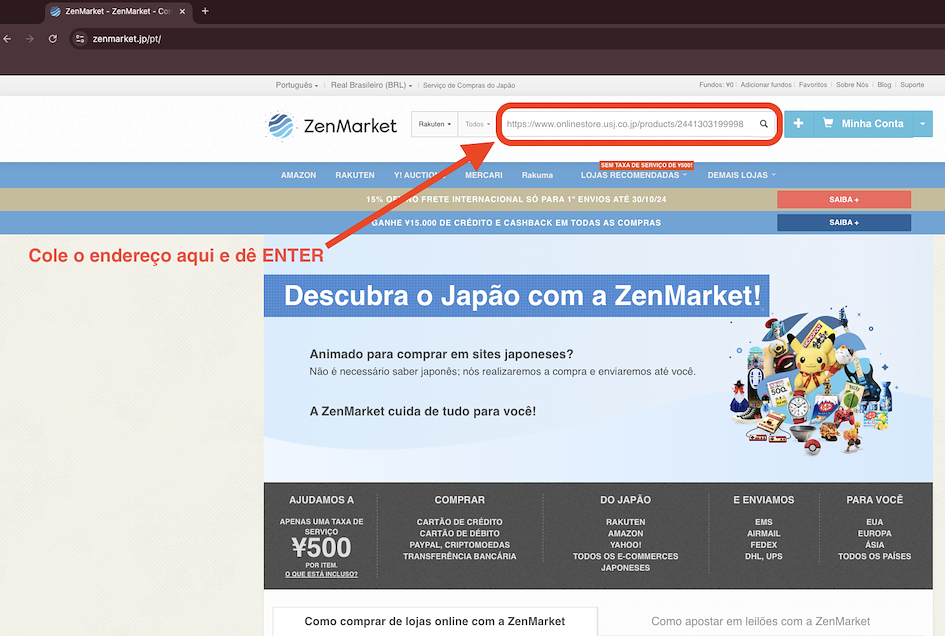Switch to 'Como comprar de lojas online' tab

[435, 622]
